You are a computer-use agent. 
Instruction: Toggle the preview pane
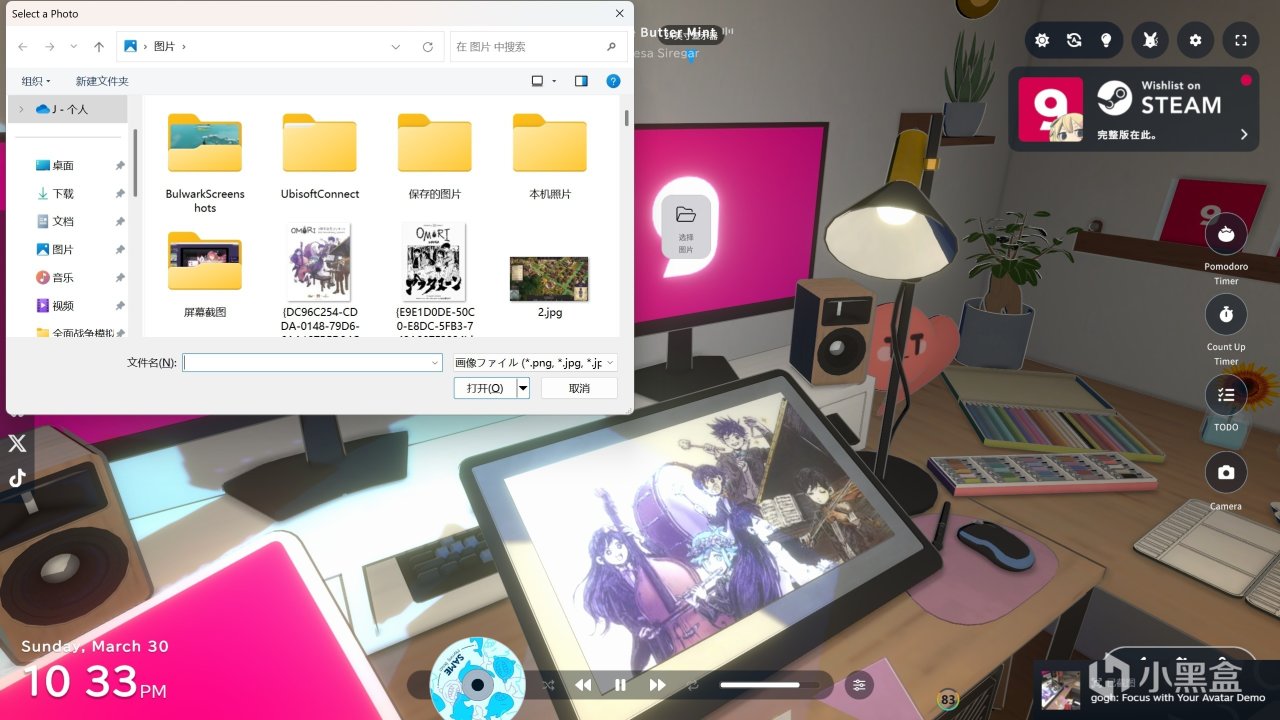coord(581,81)
